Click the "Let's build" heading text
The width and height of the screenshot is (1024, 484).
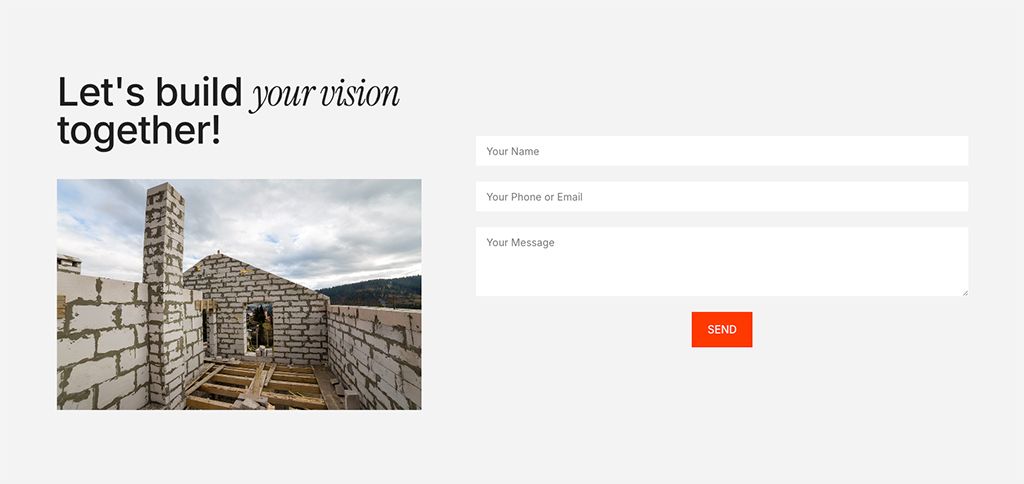coord(150,93)
